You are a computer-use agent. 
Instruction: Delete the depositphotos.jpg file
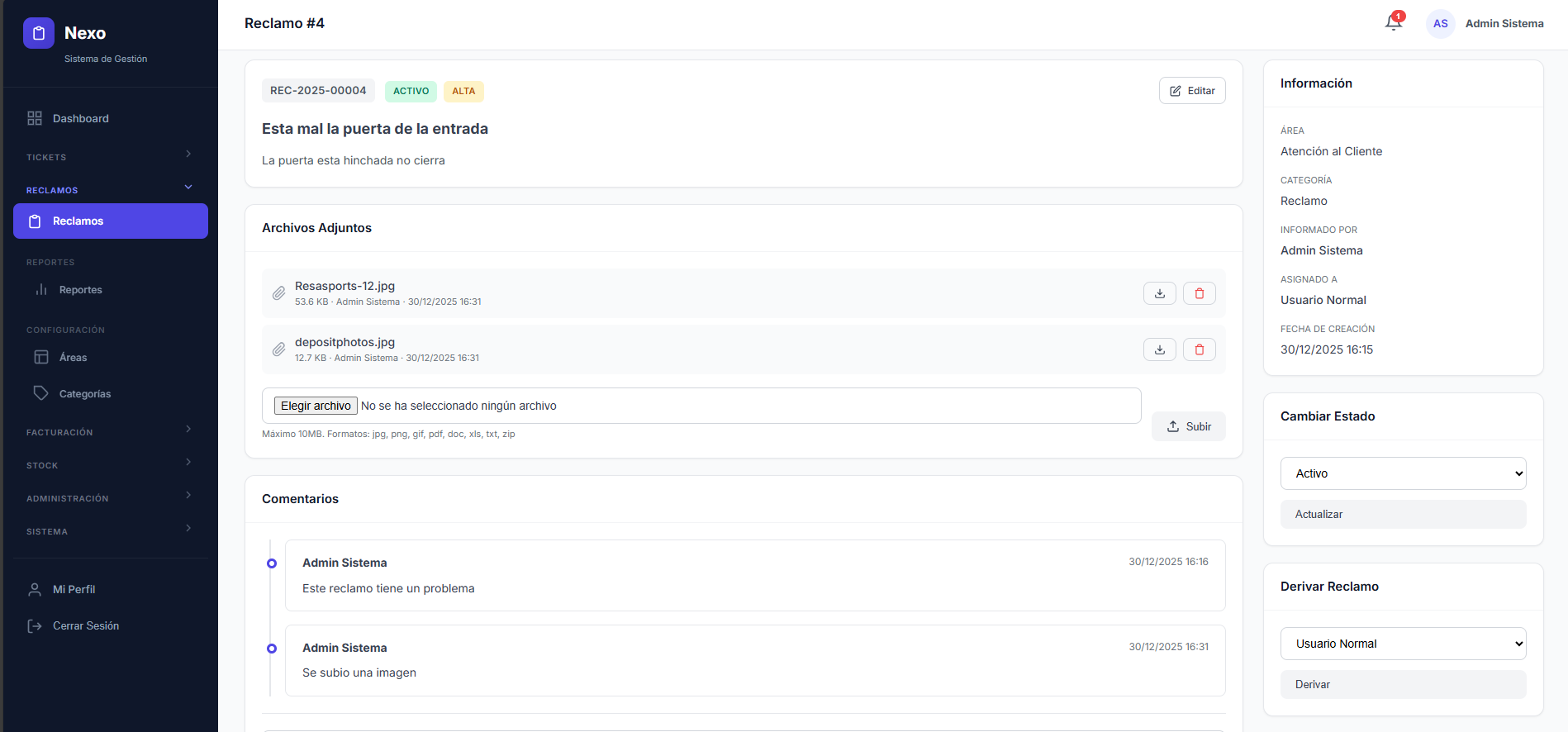[x=1199, y=349]
